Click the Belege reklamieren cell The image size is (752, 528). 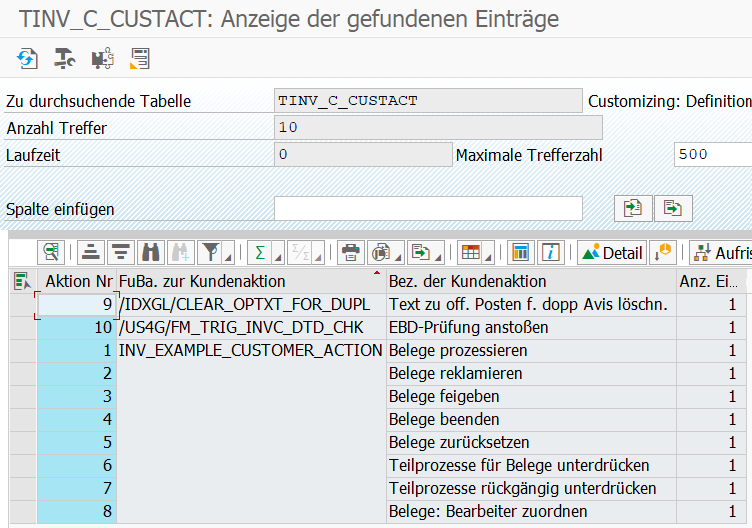click(530, 373)
